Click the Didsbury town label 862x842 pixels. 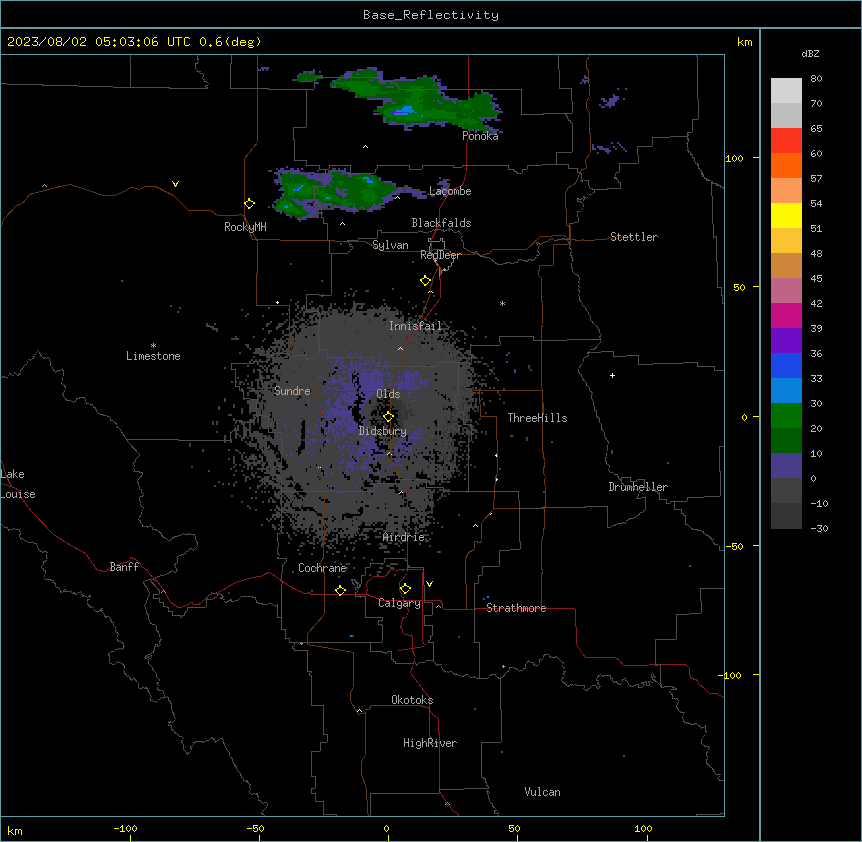pyautogui.click(x=383, y=431)
